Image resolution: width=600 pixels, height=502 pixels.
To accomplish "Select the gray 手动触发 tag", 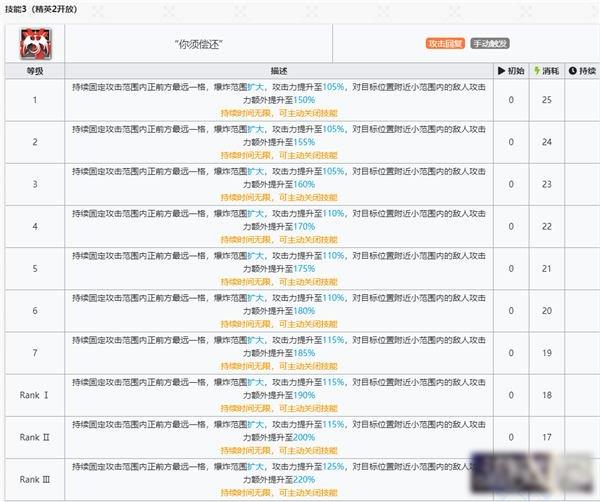I will tap(490, 44).
